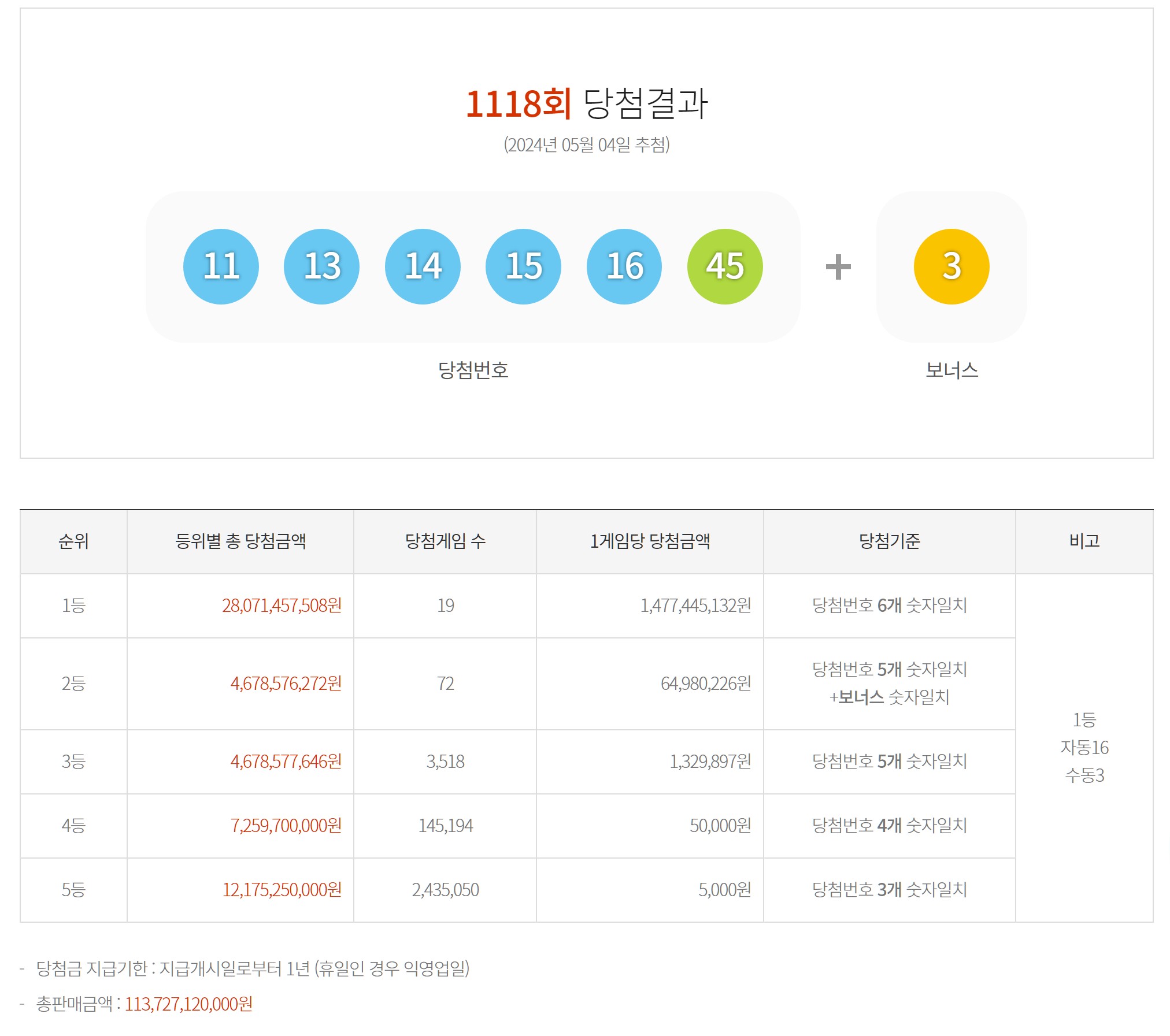
Task: Click the 4등 rank cell
Action: pos(73,826)
